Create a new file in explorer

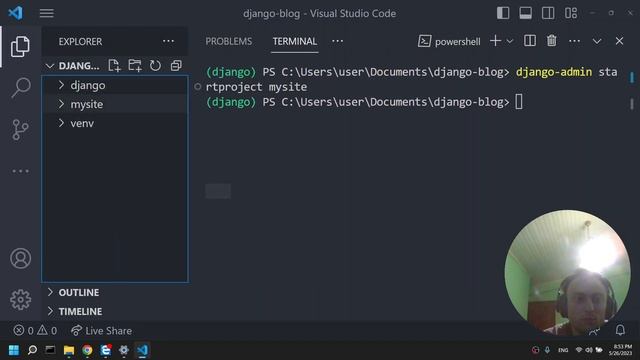114,66
